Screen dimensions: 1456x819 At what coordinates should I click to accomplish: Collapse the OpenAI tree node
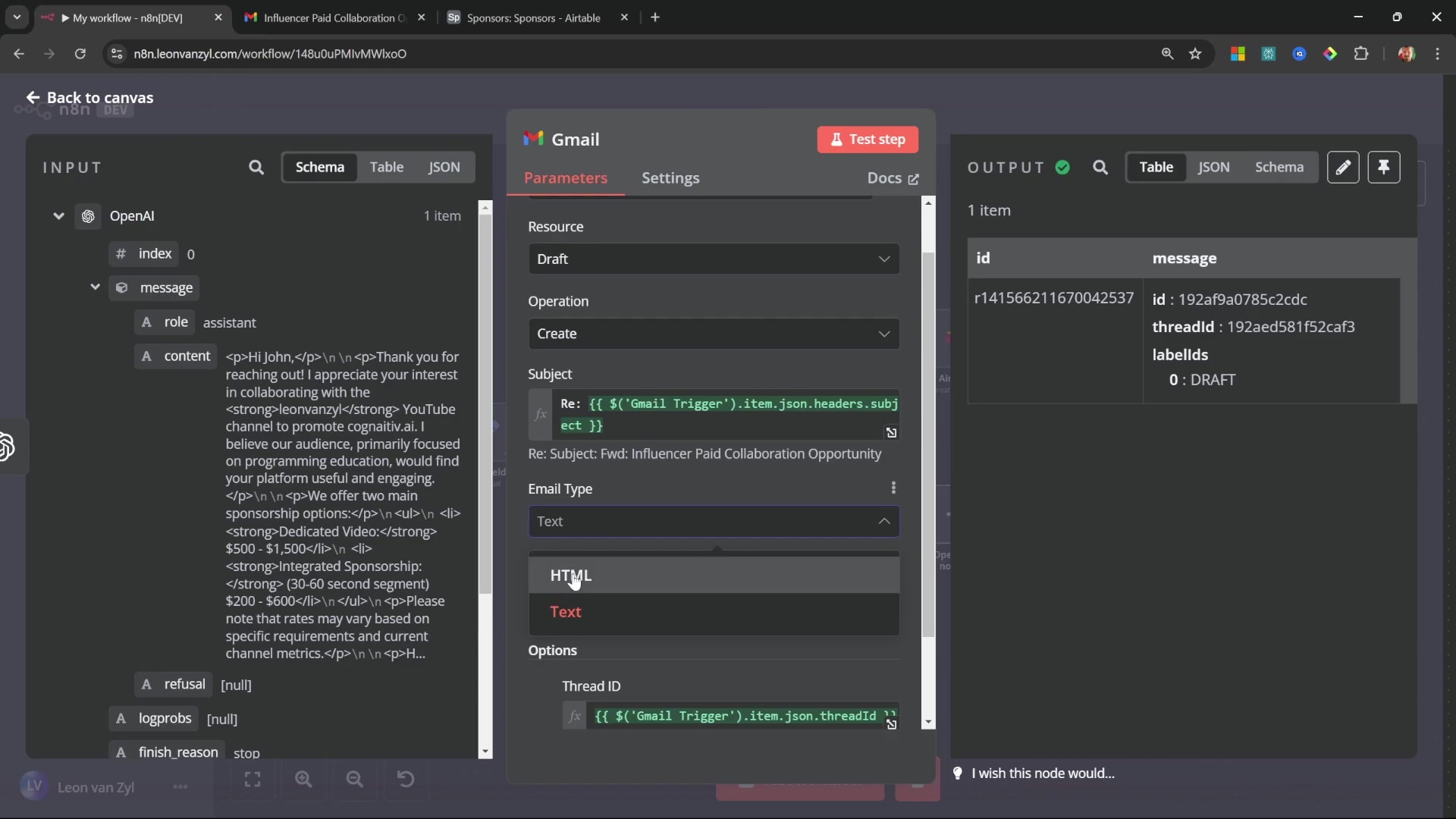[x=58, y=216]
